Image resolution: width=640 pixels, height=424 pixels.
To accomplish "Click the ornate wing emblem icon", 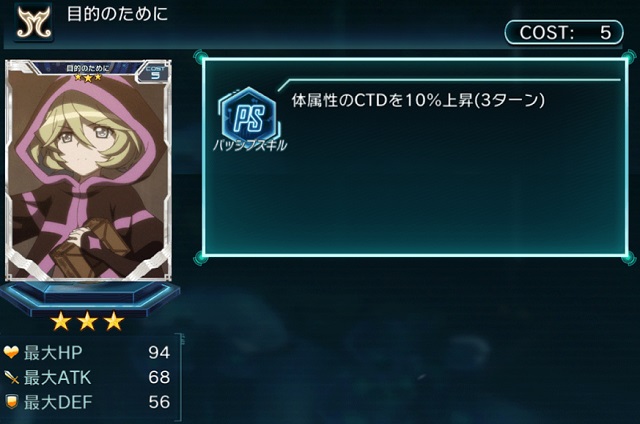I will (33, 23).
